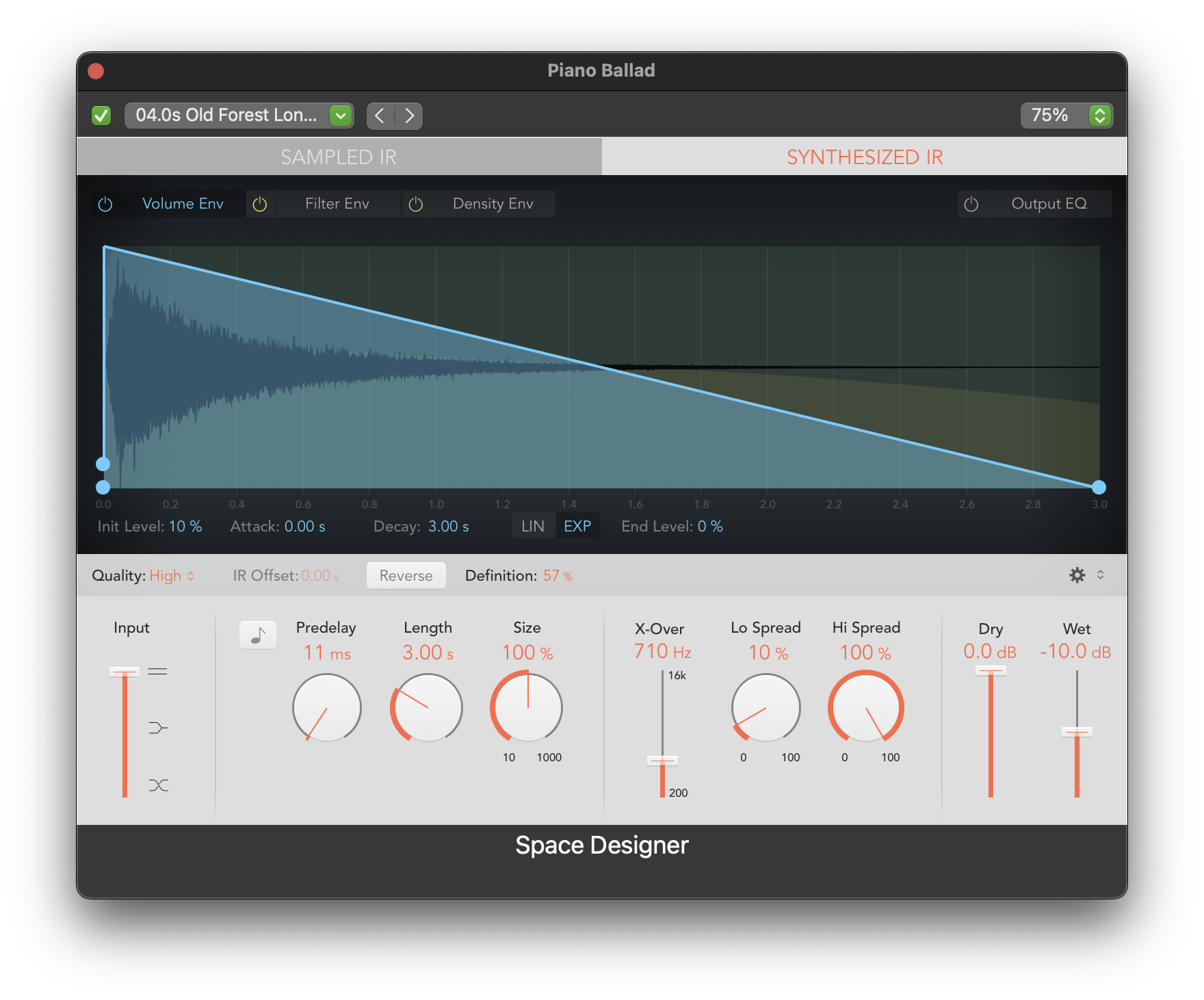
Task: Click the X-Over 710 Hz value
Action: pos(662,652)
